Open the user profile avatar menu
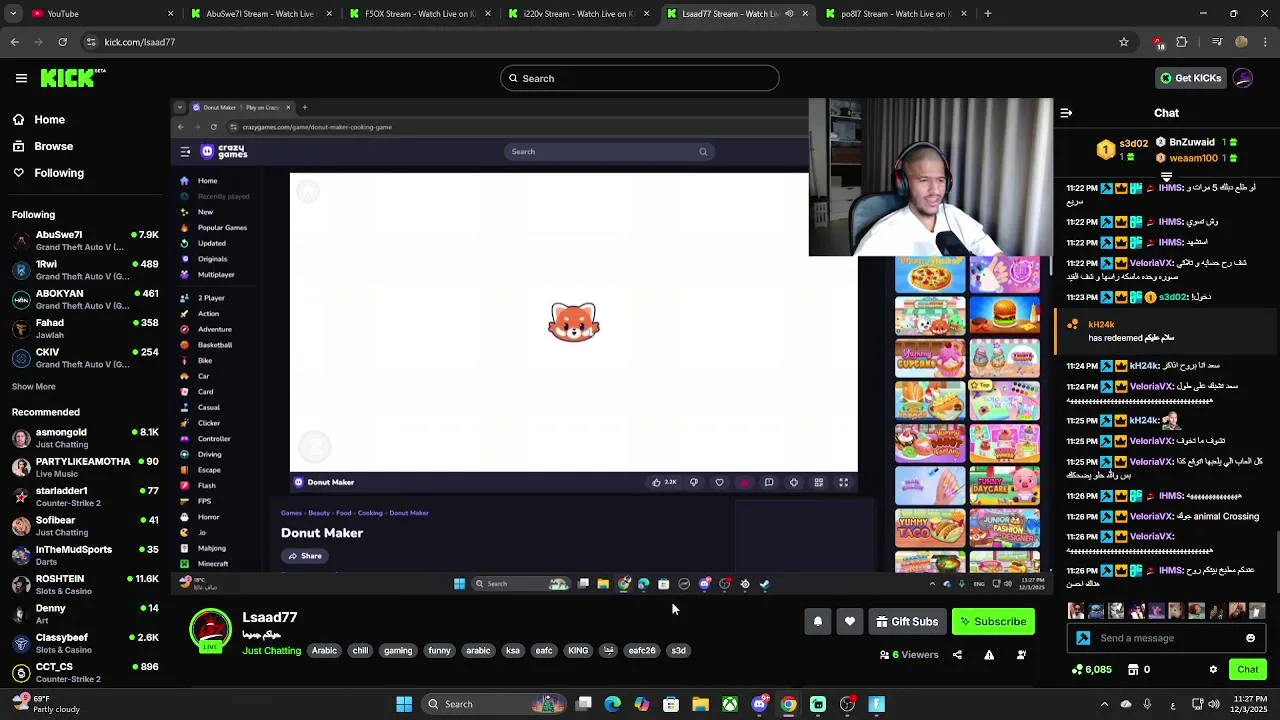 1243,78
